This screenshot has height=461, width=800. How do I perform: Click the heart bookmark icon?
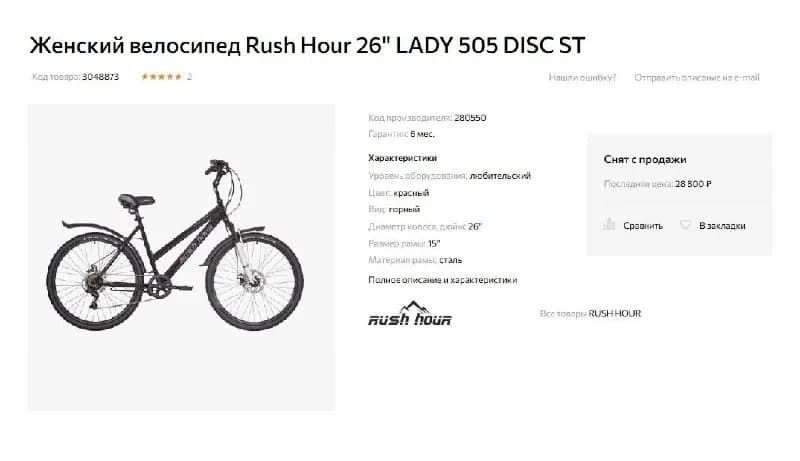685,224
